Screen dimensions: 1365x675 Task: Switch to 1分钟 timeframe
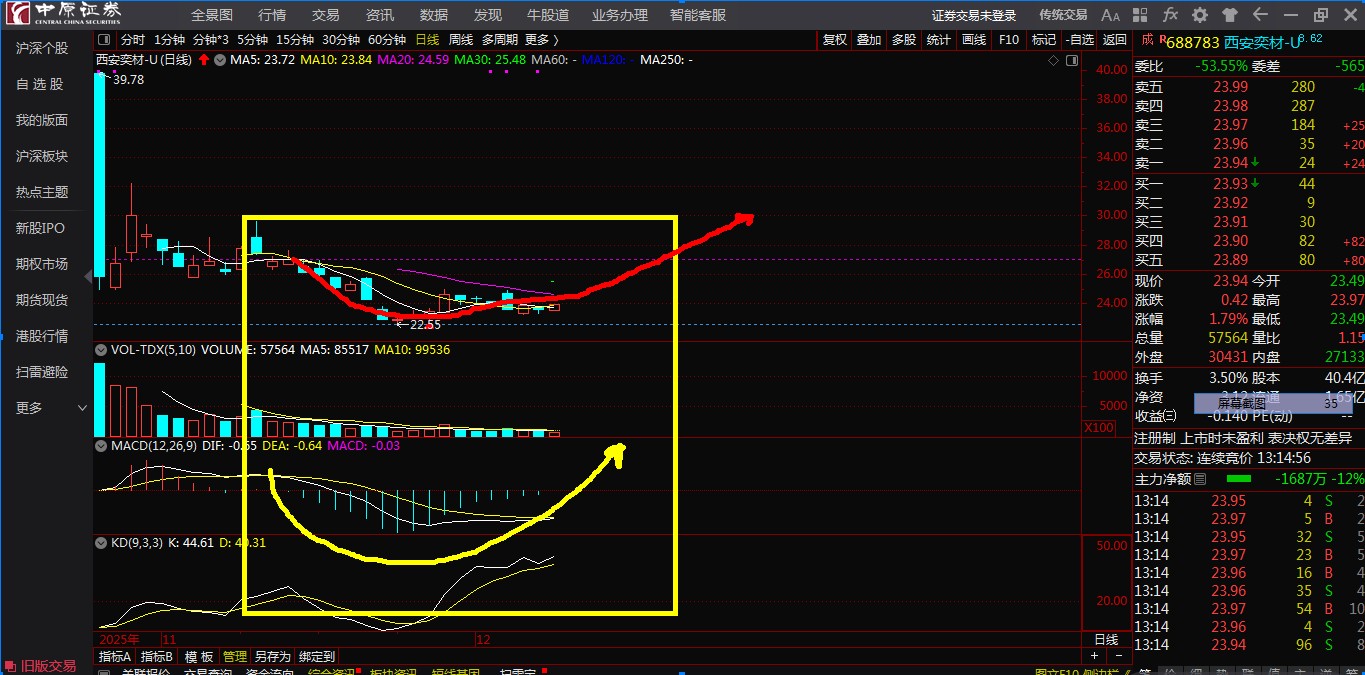(169, 40)
